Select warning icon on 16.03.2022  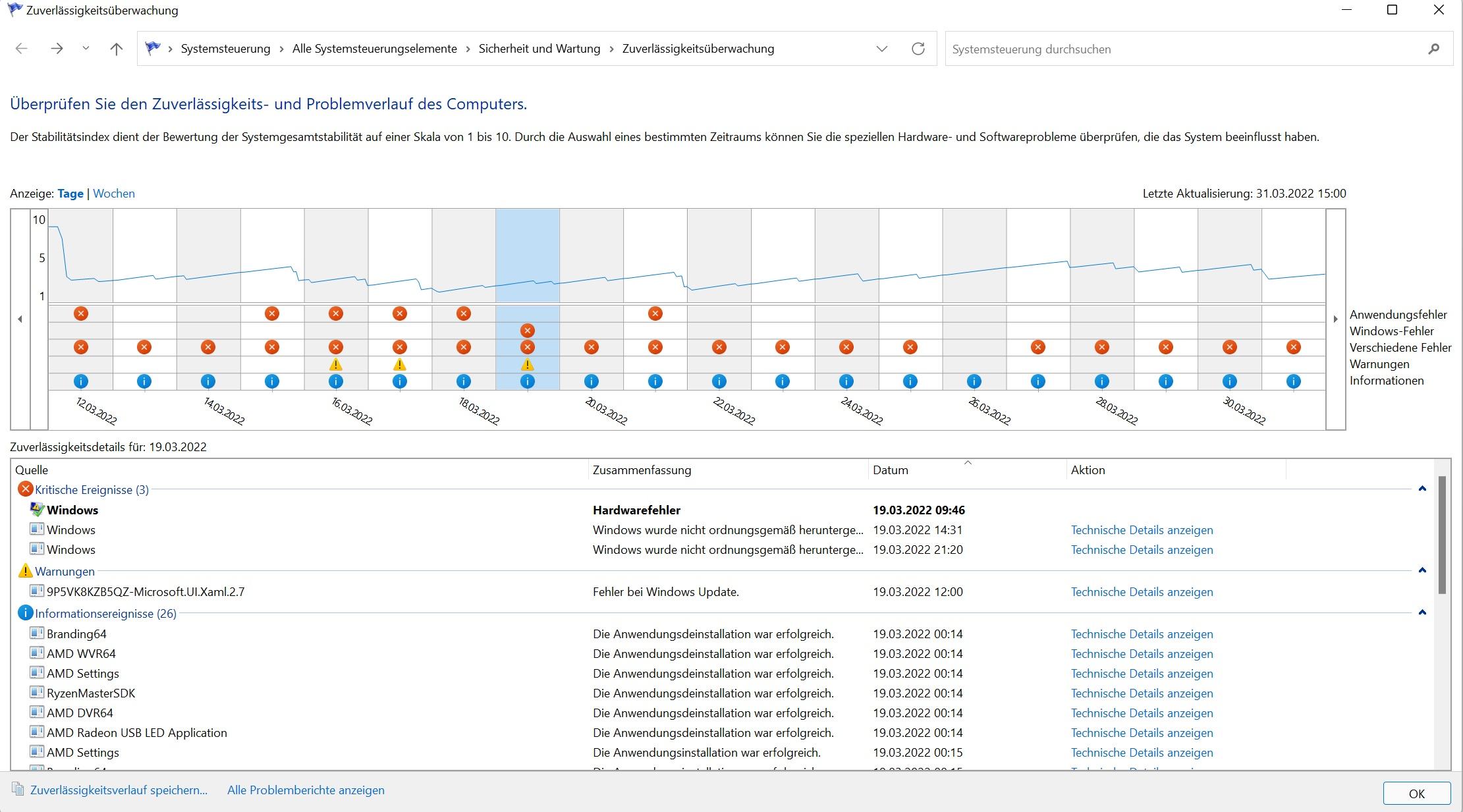(x=336, y=364)
